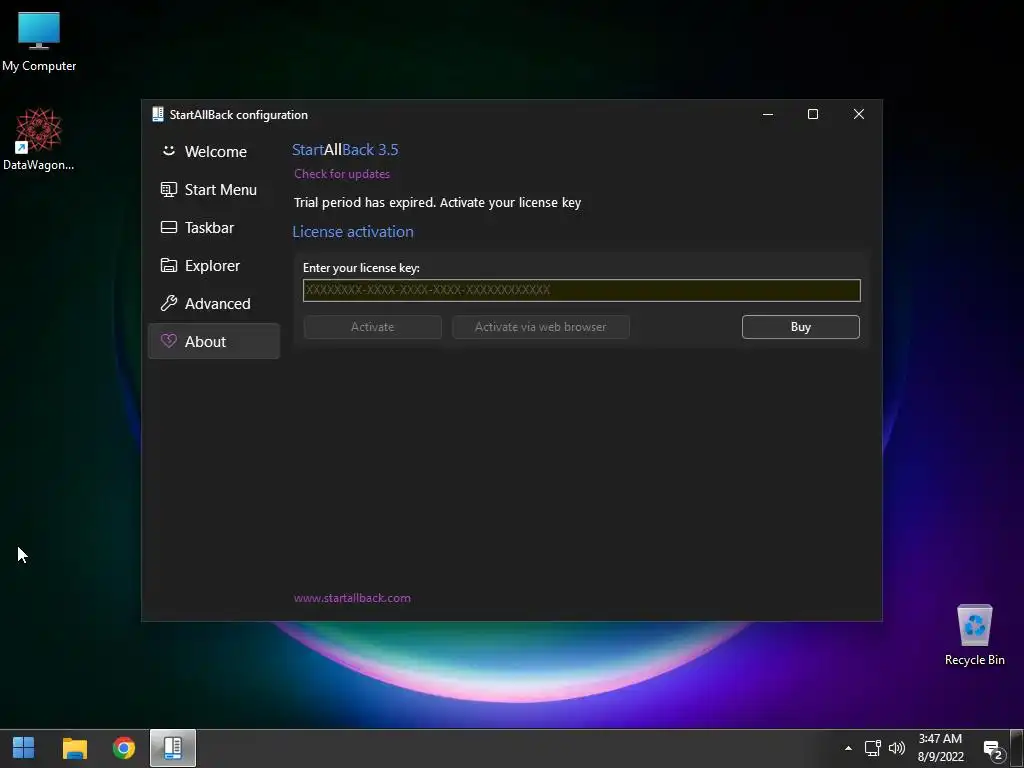Close the StartAllBack configuration window
This screenshot has width=1024, height=768.
[859, 114]
